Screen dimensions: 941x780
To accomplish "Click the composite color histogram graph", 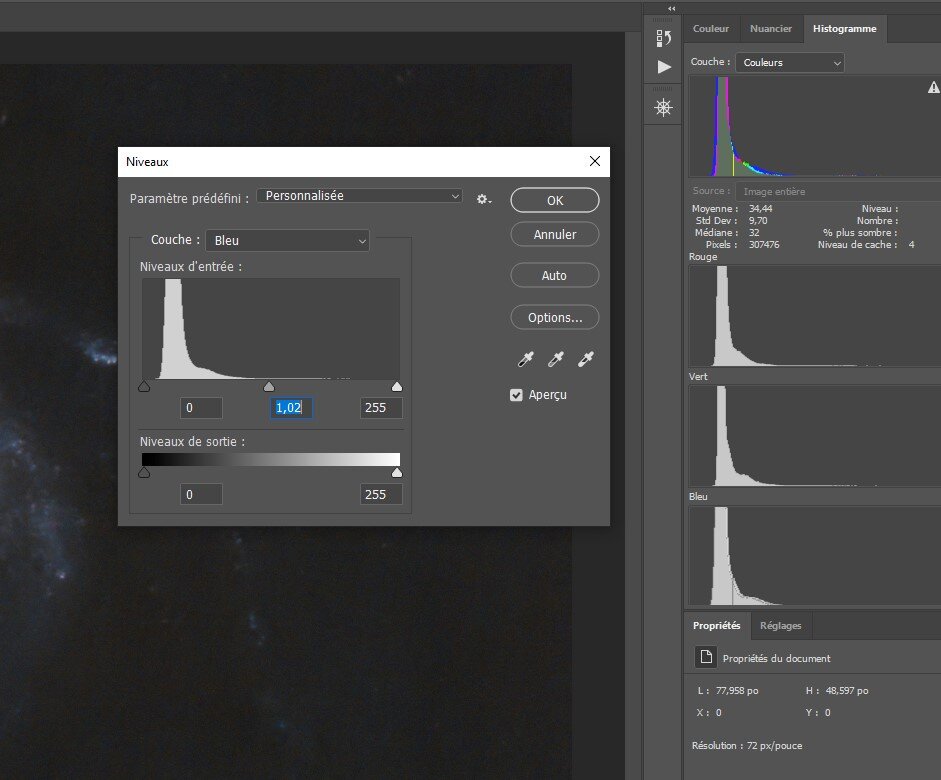I will pos(814,126).
